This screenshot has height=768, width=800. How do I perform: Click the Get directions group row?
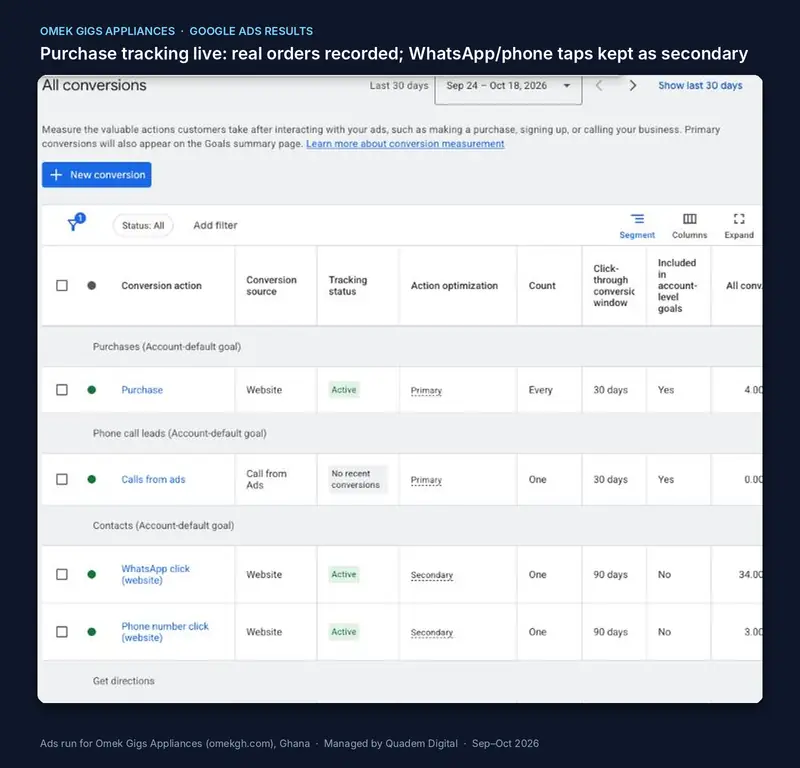click(x=402, y=681)
